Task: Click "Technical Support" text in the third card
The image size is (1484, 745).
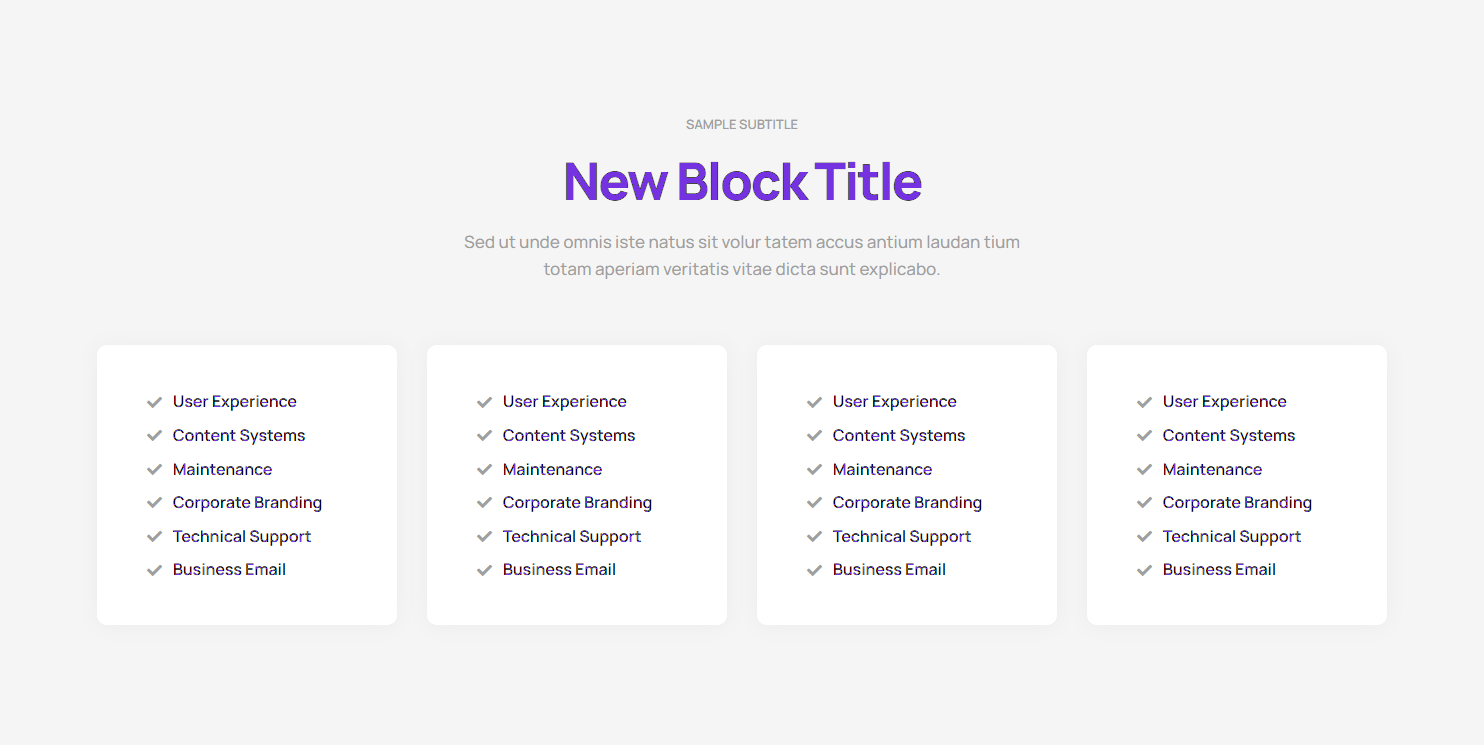Action: click(x=902, y=537)
